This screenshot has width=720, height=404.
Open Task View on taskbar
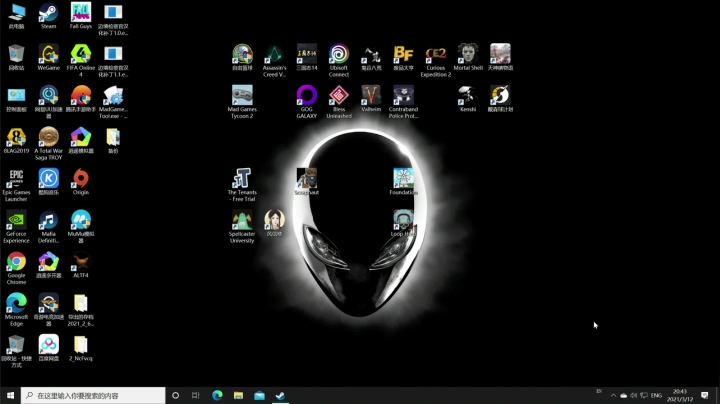[196, 395]
